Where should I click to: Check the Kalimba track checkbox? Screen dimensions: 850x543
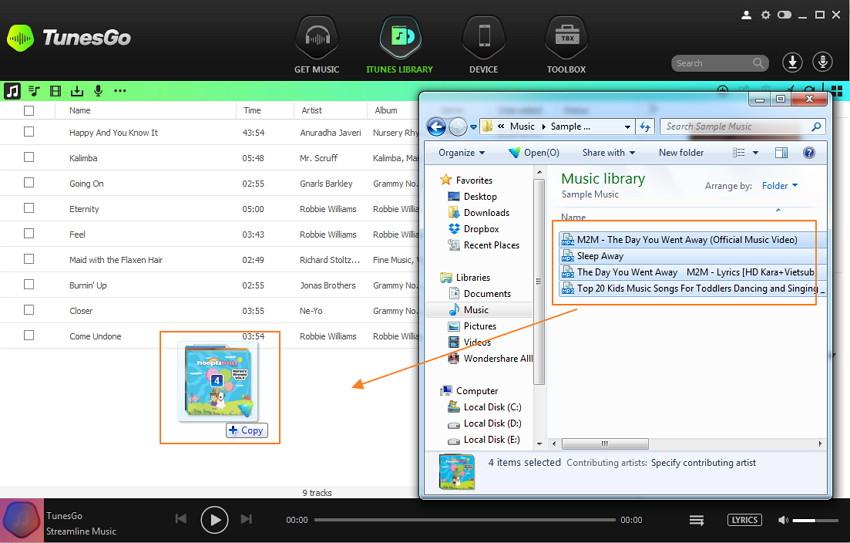29,157
